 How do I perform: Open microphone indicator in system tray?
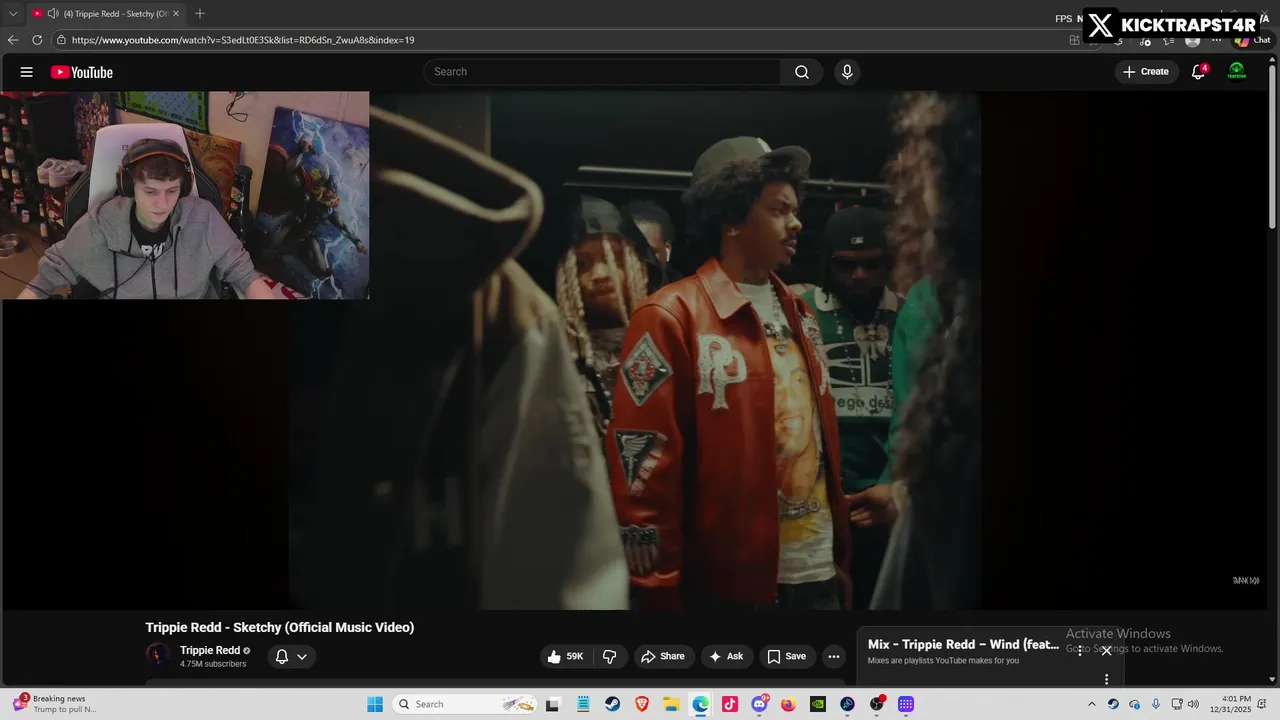pyautogui.click(x=1155, y=704)
